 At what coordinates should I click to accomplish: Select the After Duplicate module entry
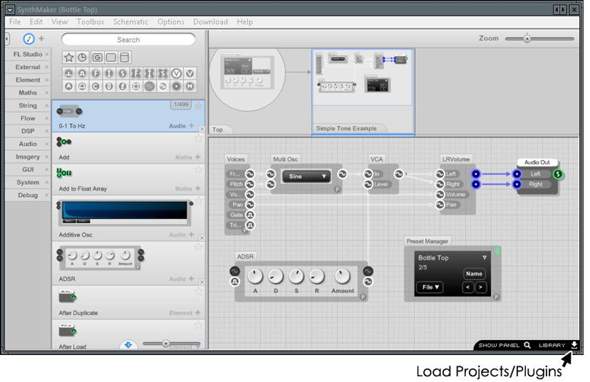(128, 303)
